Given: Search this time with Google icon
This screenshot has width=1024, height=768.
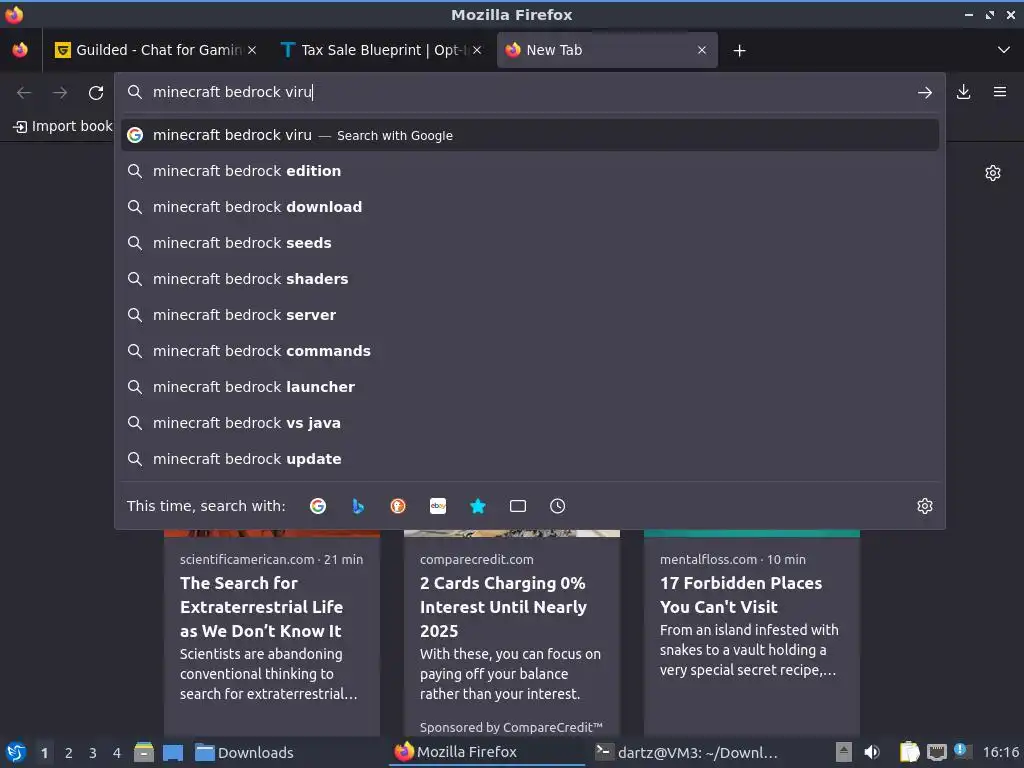Looking at the screenshot, I should click(x=318, y=506).
